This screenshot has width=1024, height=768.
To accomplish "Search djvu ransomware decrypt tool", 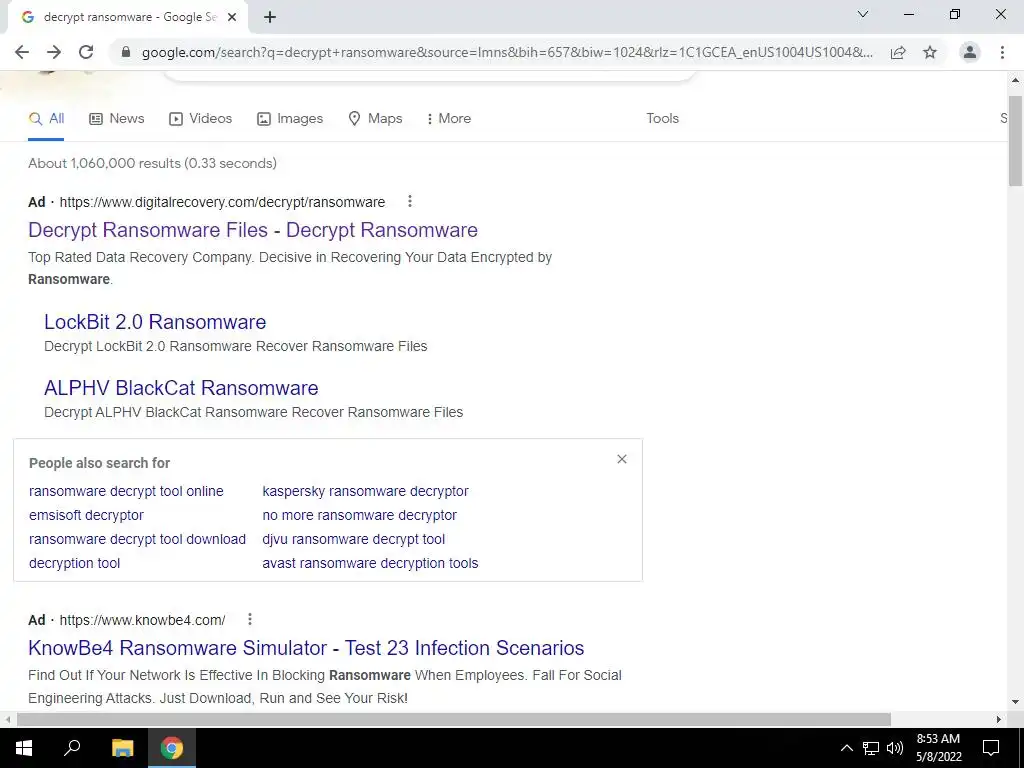I will (x=353, y=539).
